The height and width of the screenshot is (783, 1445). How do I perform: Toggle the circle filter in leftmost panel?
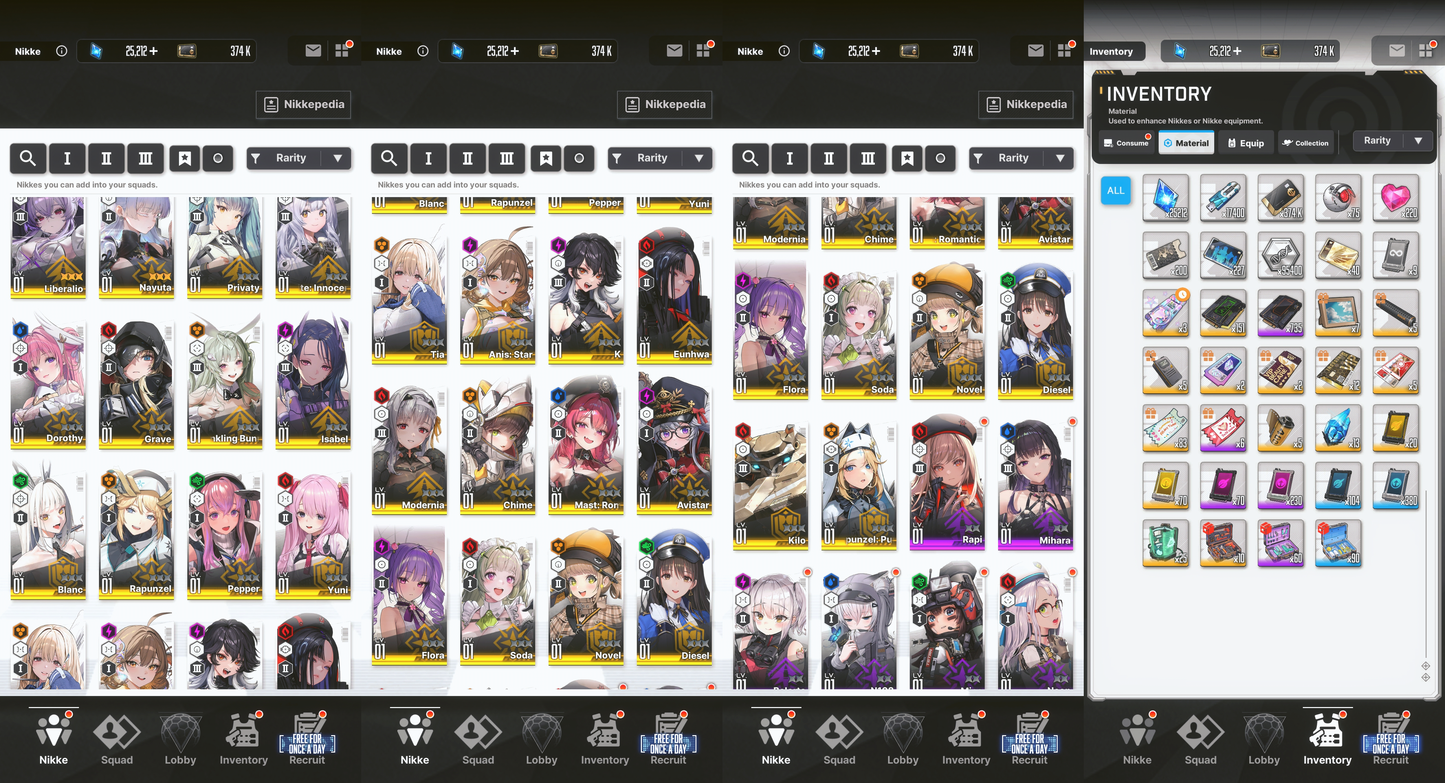point(218,158)
